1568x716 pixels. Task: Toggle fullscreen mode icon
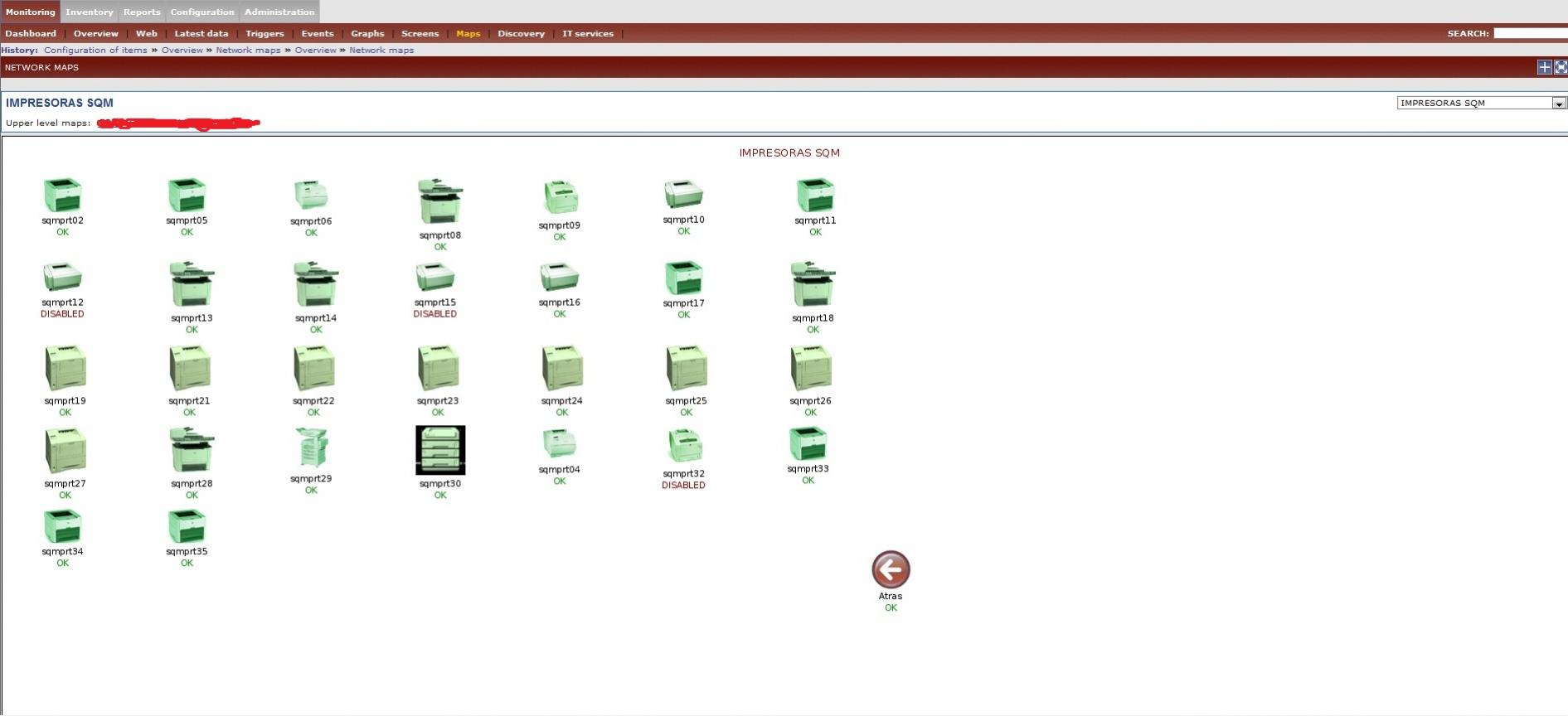click(1561, 67)
